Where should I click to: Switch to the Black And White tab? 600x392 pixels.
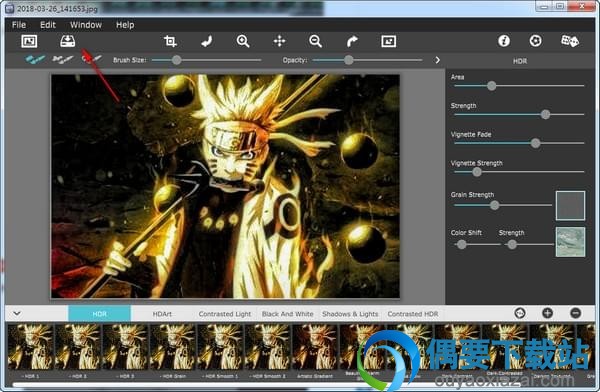coord(287,314)
